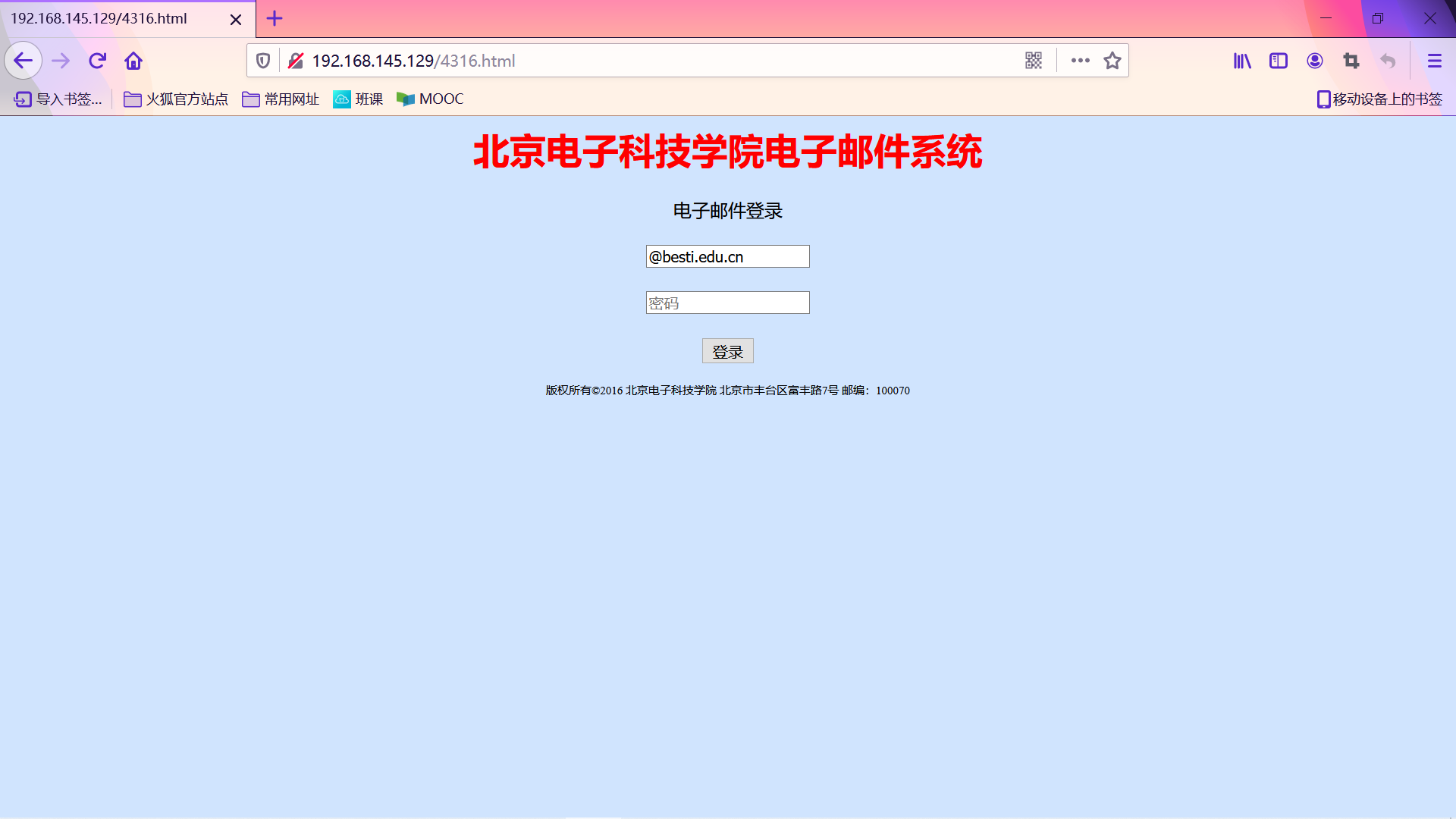
Task: Open the Firefox account icon
Action: coord(1315,61)
